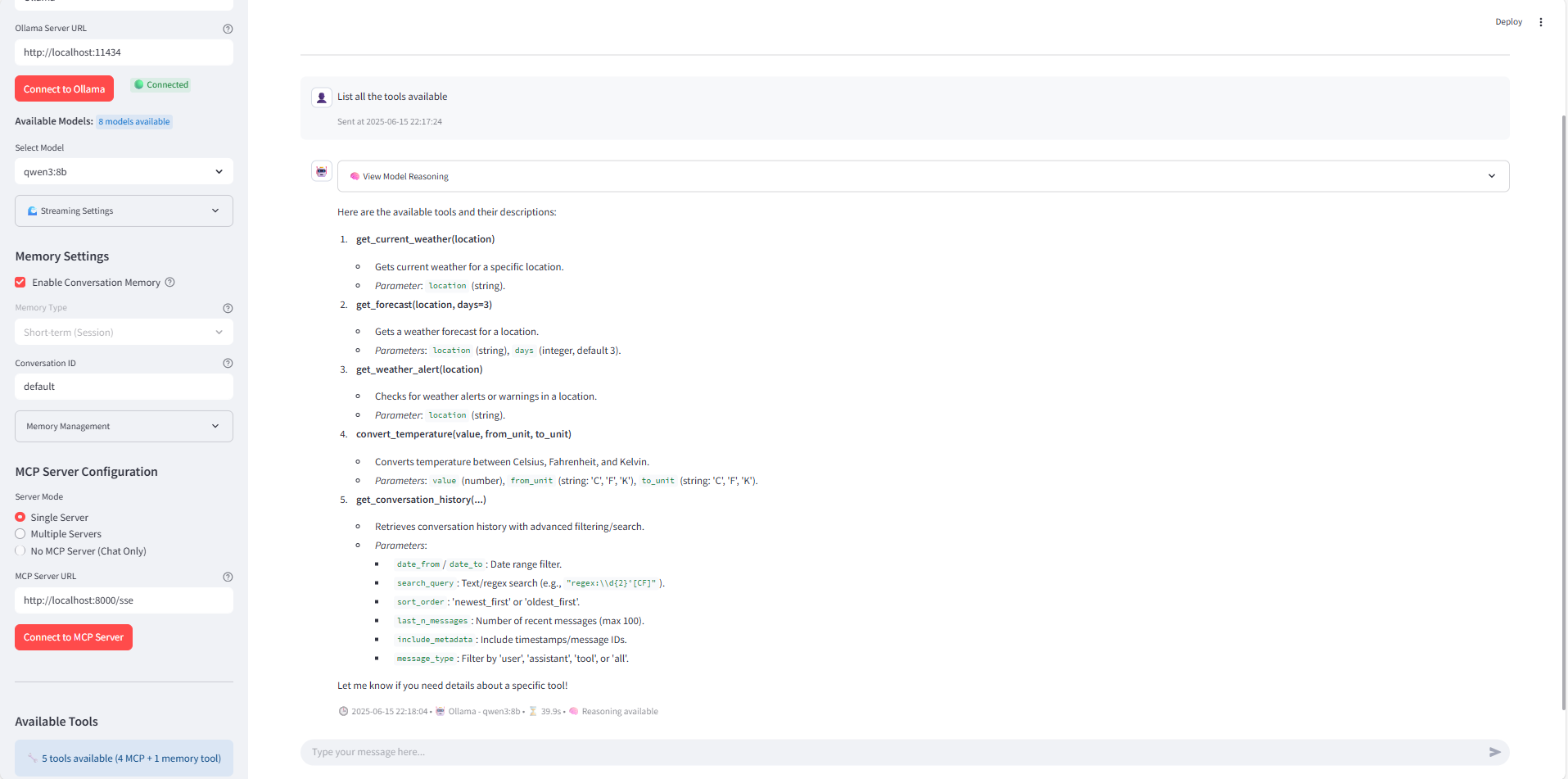Click the MCP Server URL input field
Viewport: 1568px width, 779px height.
click(124, 600)
